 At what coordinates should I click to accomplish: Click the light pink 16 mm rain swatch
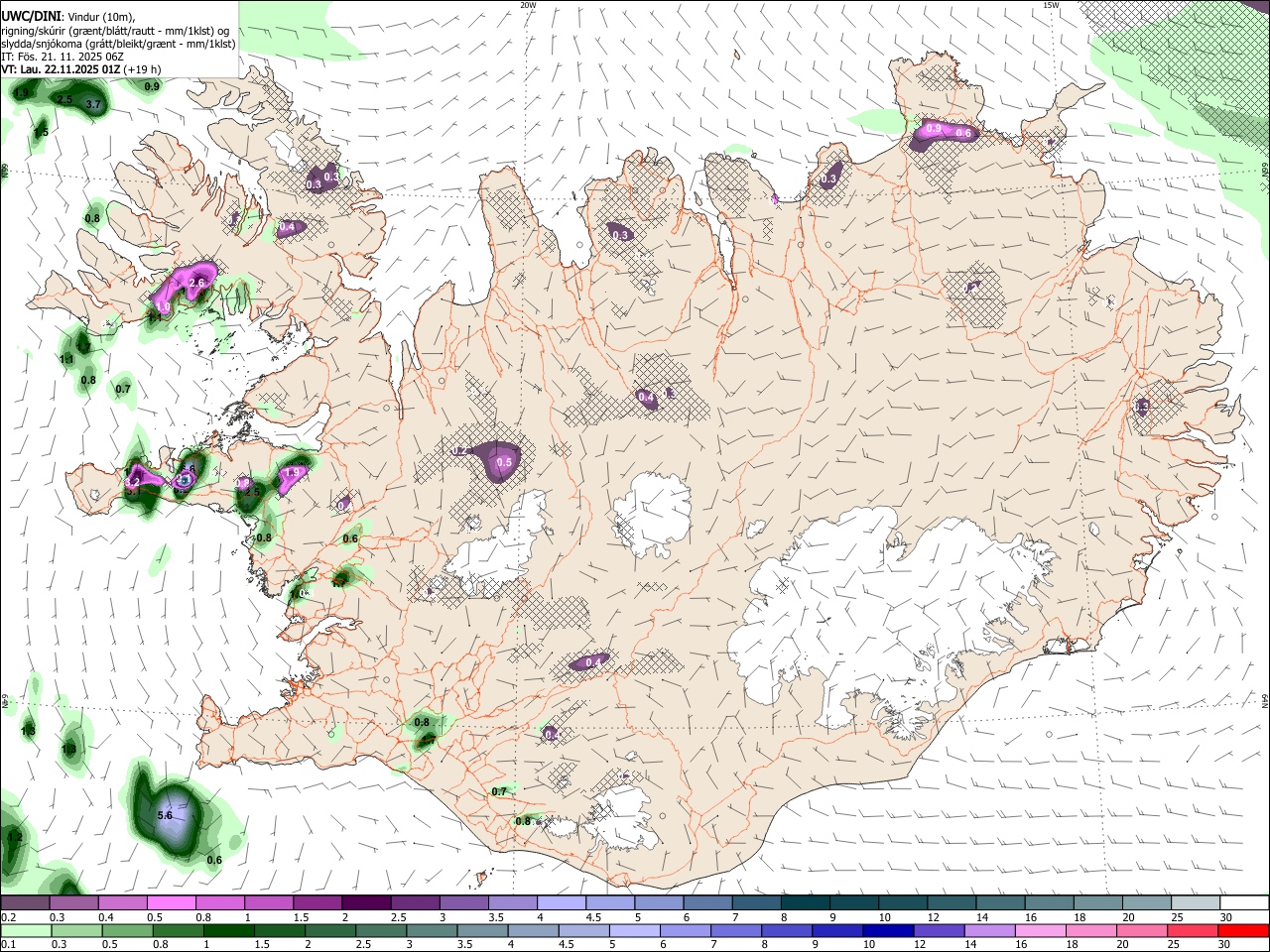(1041, 930)
